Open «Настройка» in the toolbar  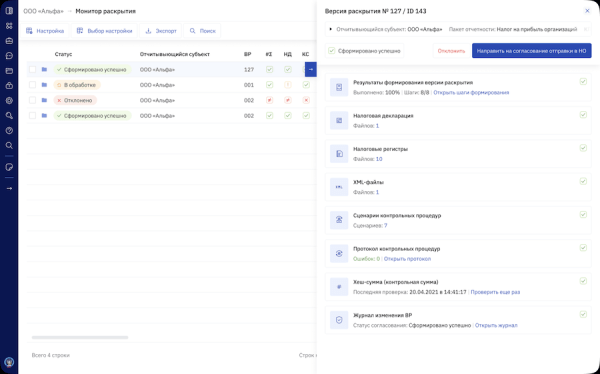point(45,31)
